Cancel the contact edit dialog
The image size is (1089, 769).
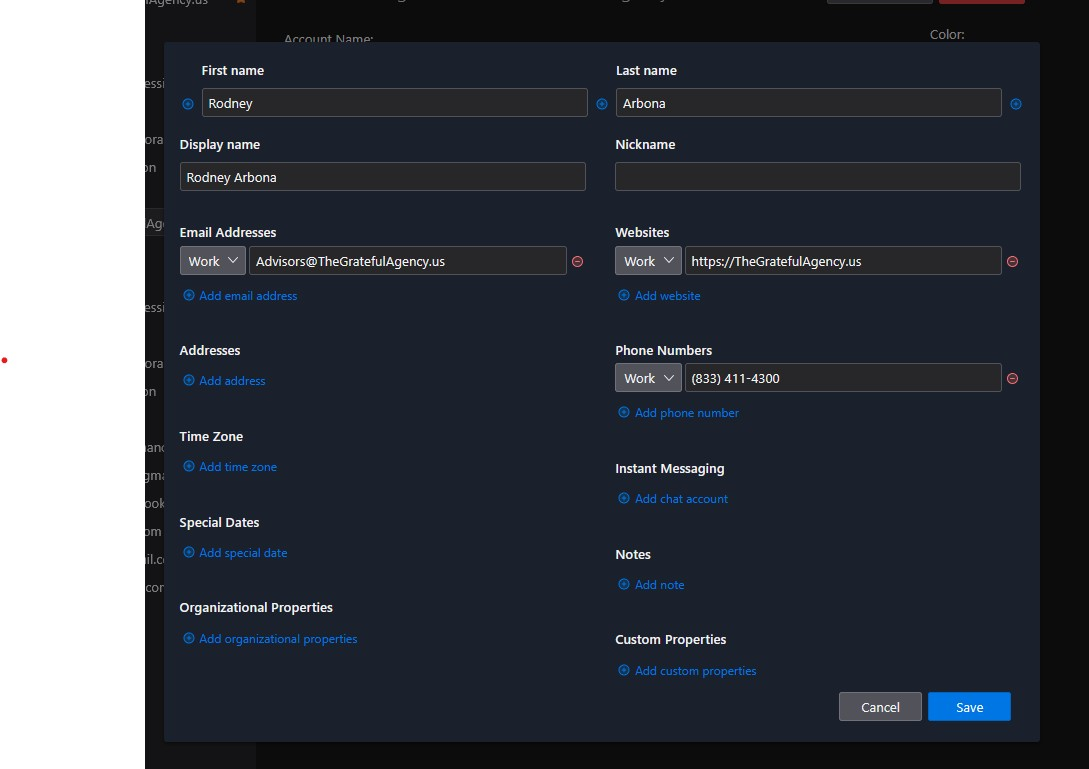(880, 706)
